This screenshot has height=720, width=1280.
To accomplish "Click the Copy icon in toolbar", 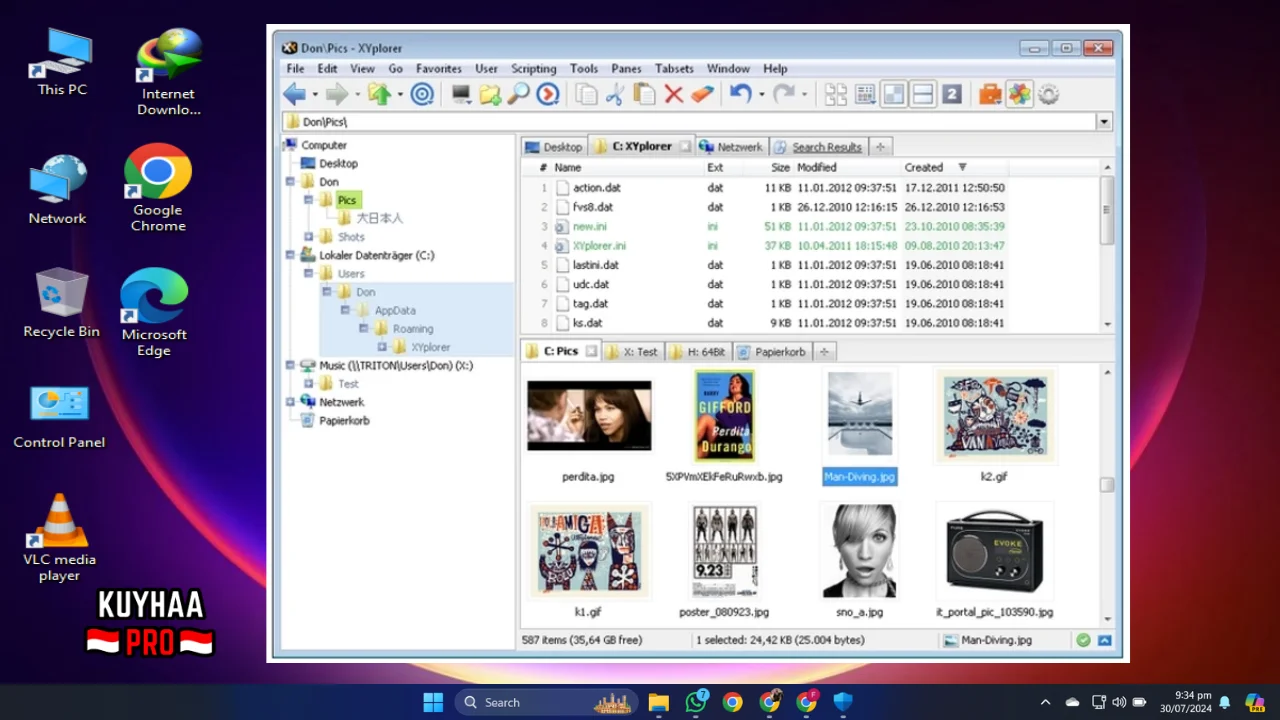I will [x=587, y=94].
